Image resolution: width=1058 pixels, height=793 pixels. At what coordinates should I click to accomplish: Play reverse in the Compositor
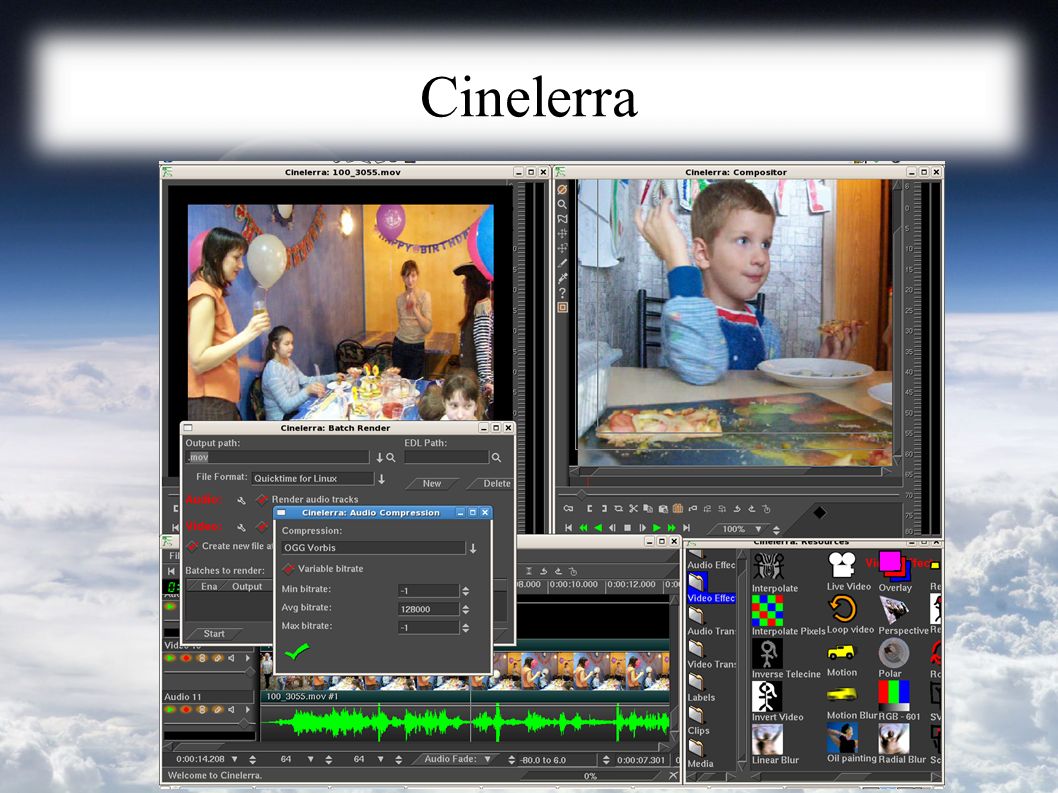pyautogui.click(x=598, y=528)
